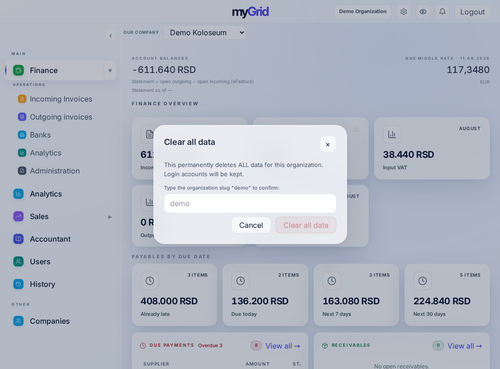Click the purple Outgoing invoices icon
Screen dimensions: 500x369
22,117
